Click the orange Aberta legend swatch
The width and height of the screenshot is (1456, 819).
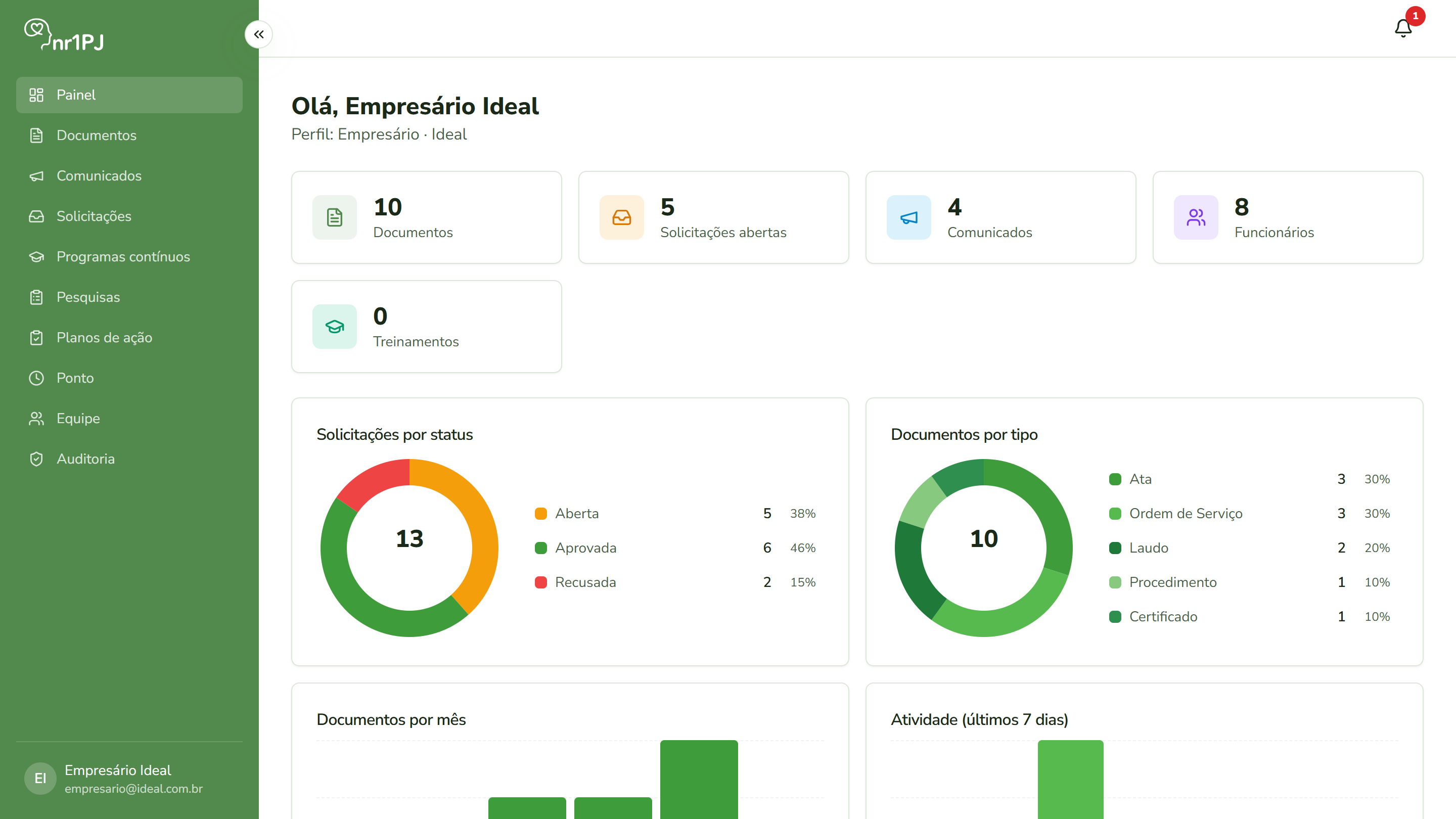click(541, 513)
